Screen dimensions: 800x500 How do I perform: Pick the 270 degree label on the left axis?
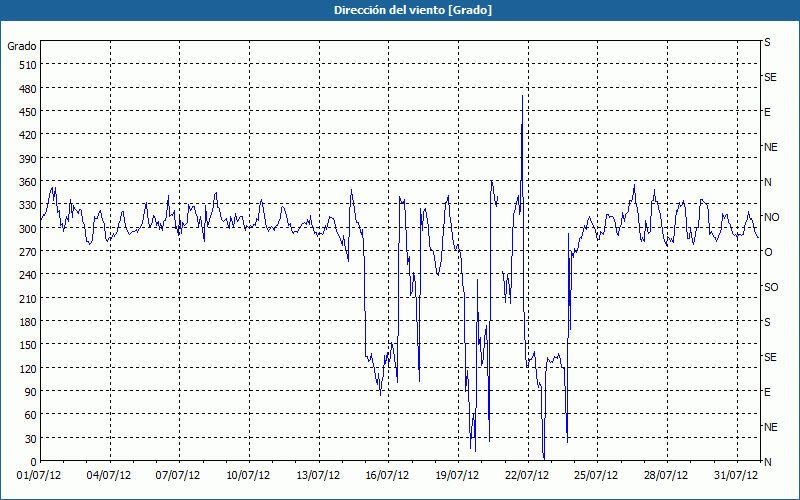point(28,252)
